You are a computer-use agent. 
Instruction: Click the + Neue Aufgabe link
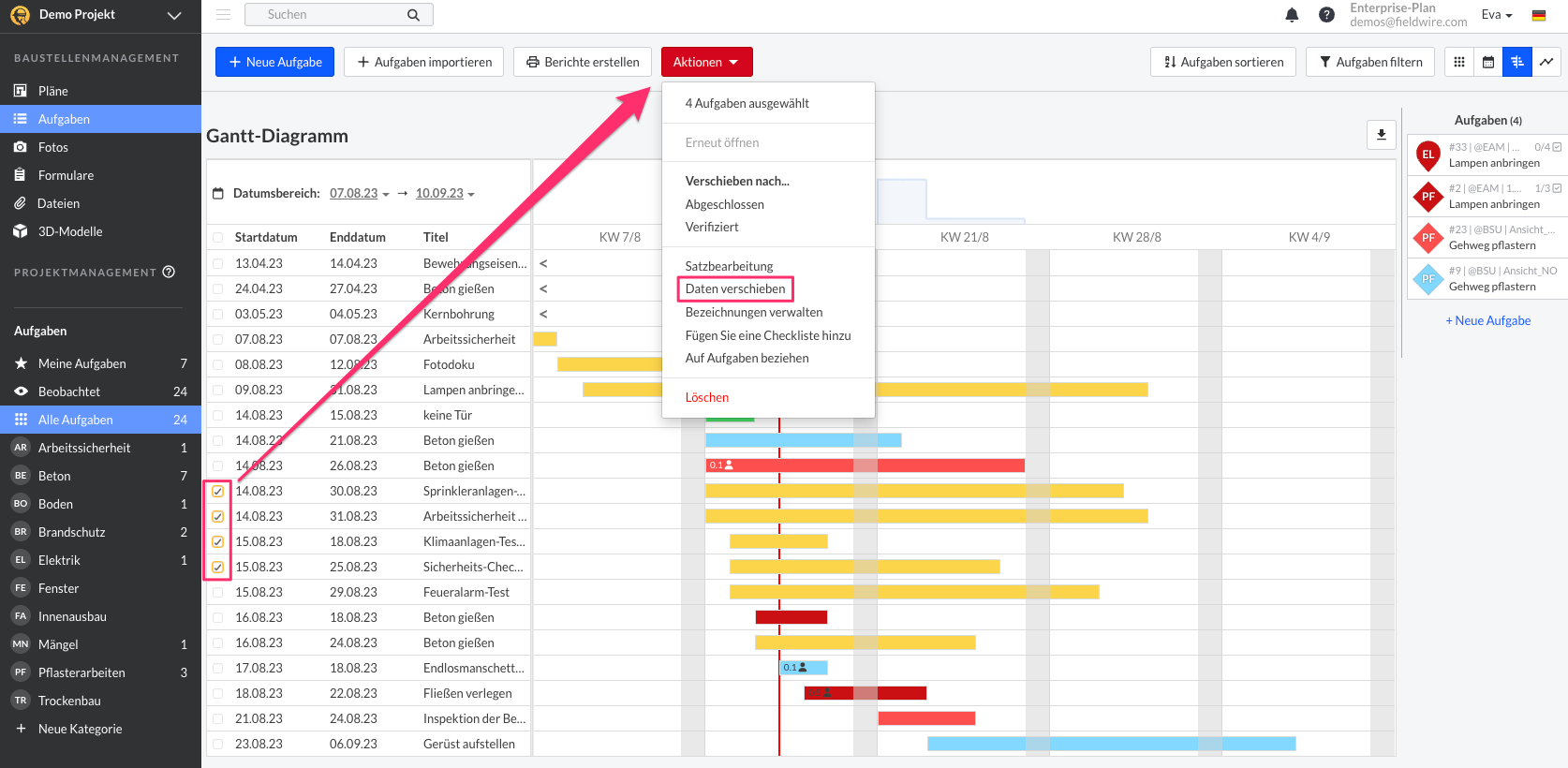click(x=1487, y=320)
